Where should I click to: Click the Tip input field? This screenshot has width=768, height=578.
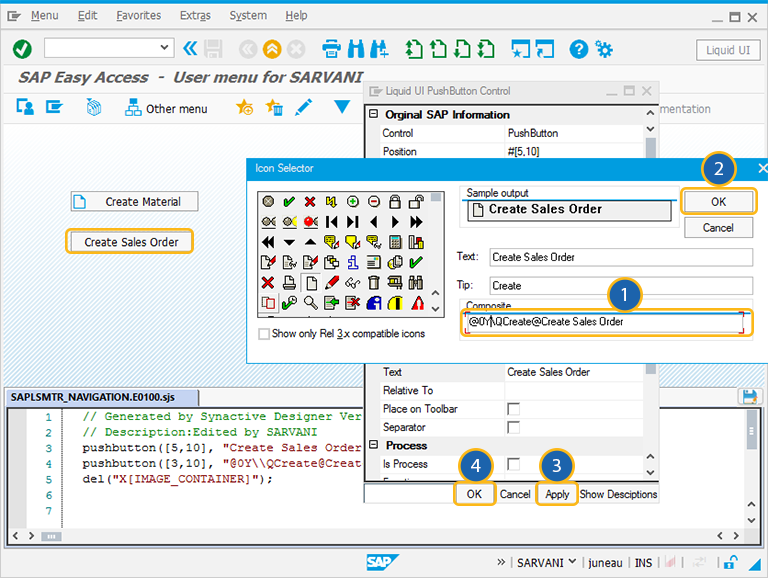(621, 286)
